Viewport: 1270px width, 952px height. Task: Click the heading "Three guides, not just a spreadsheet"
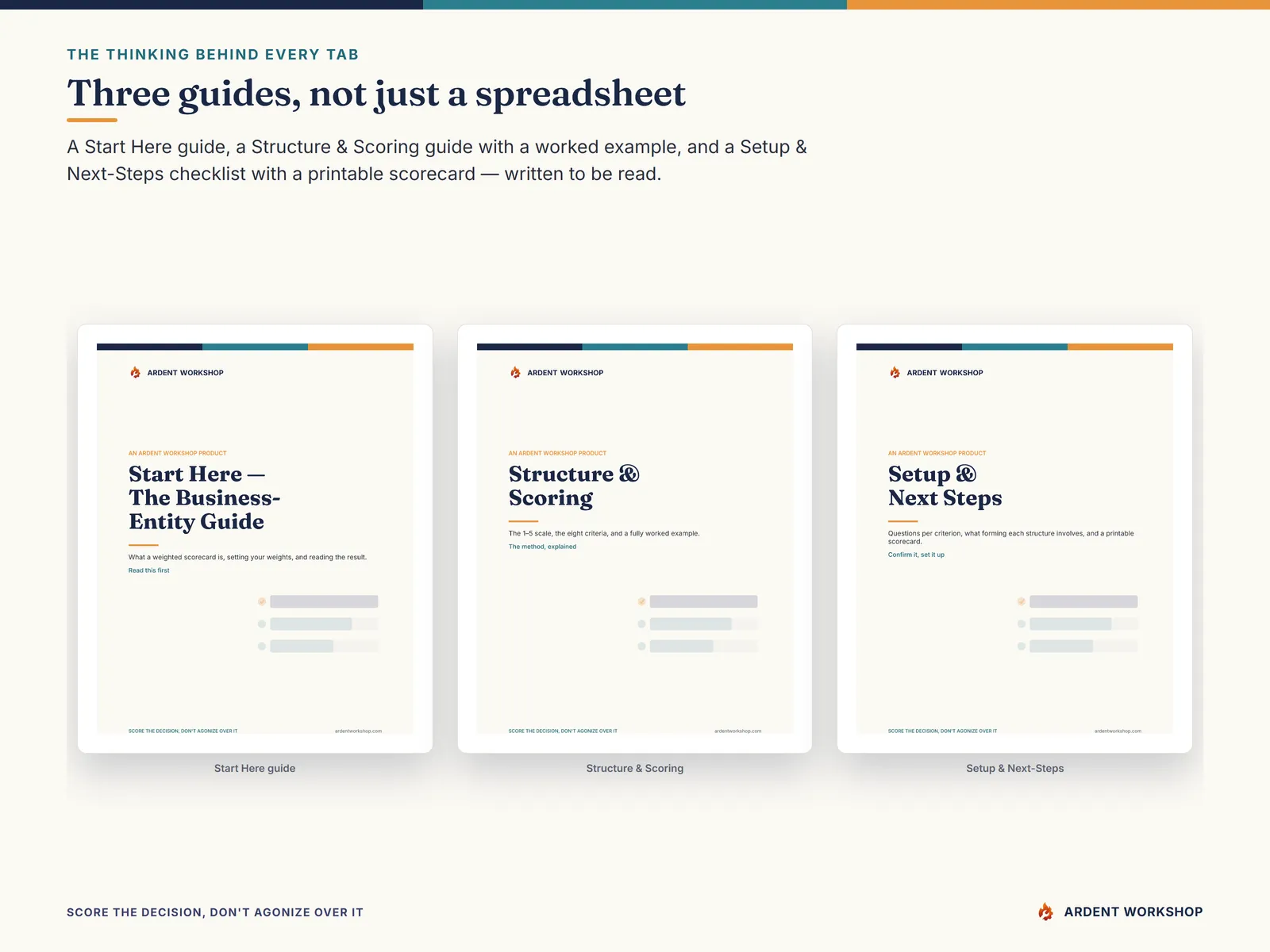[x=376, y=94]
